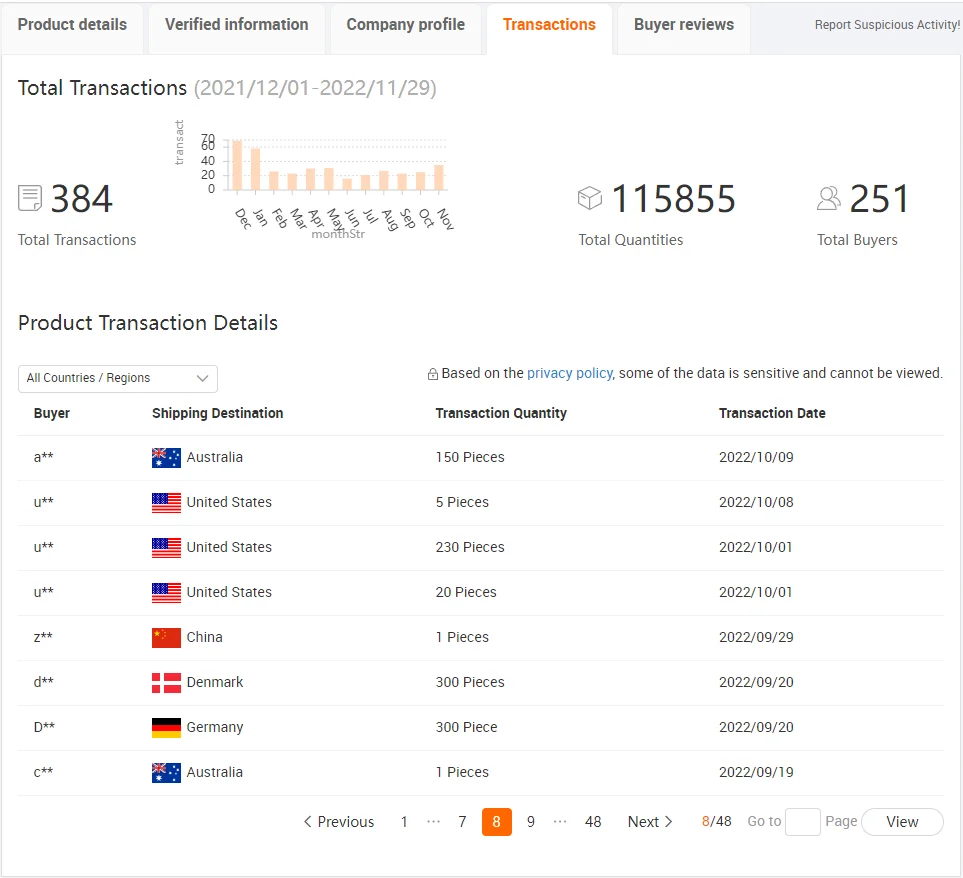Go to Previous page
This screenshot has width=963, height=878.
(x=338, y=822)
